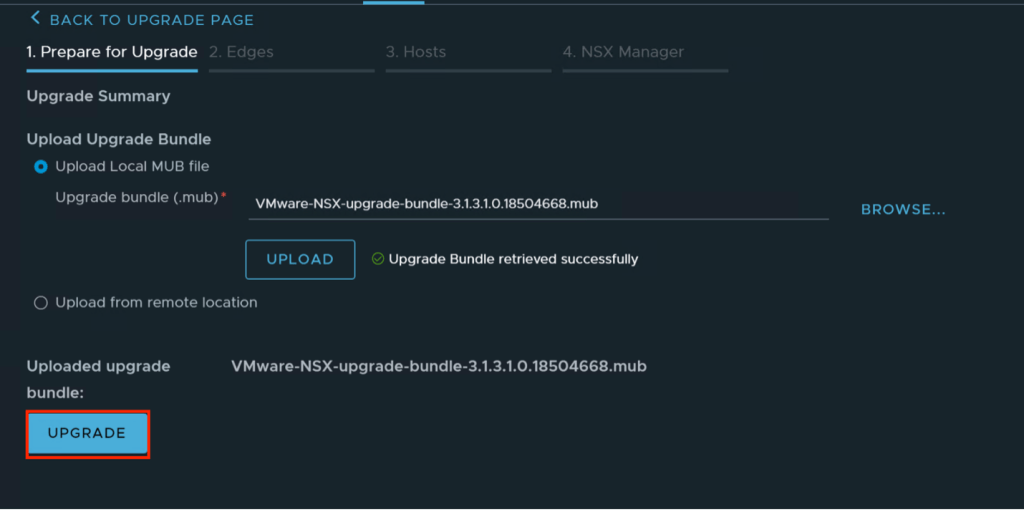Click the Upgrade bundle (.mub) filename field
The width and height of the screenshot is (1024, 512).
[x=538, y=204]
